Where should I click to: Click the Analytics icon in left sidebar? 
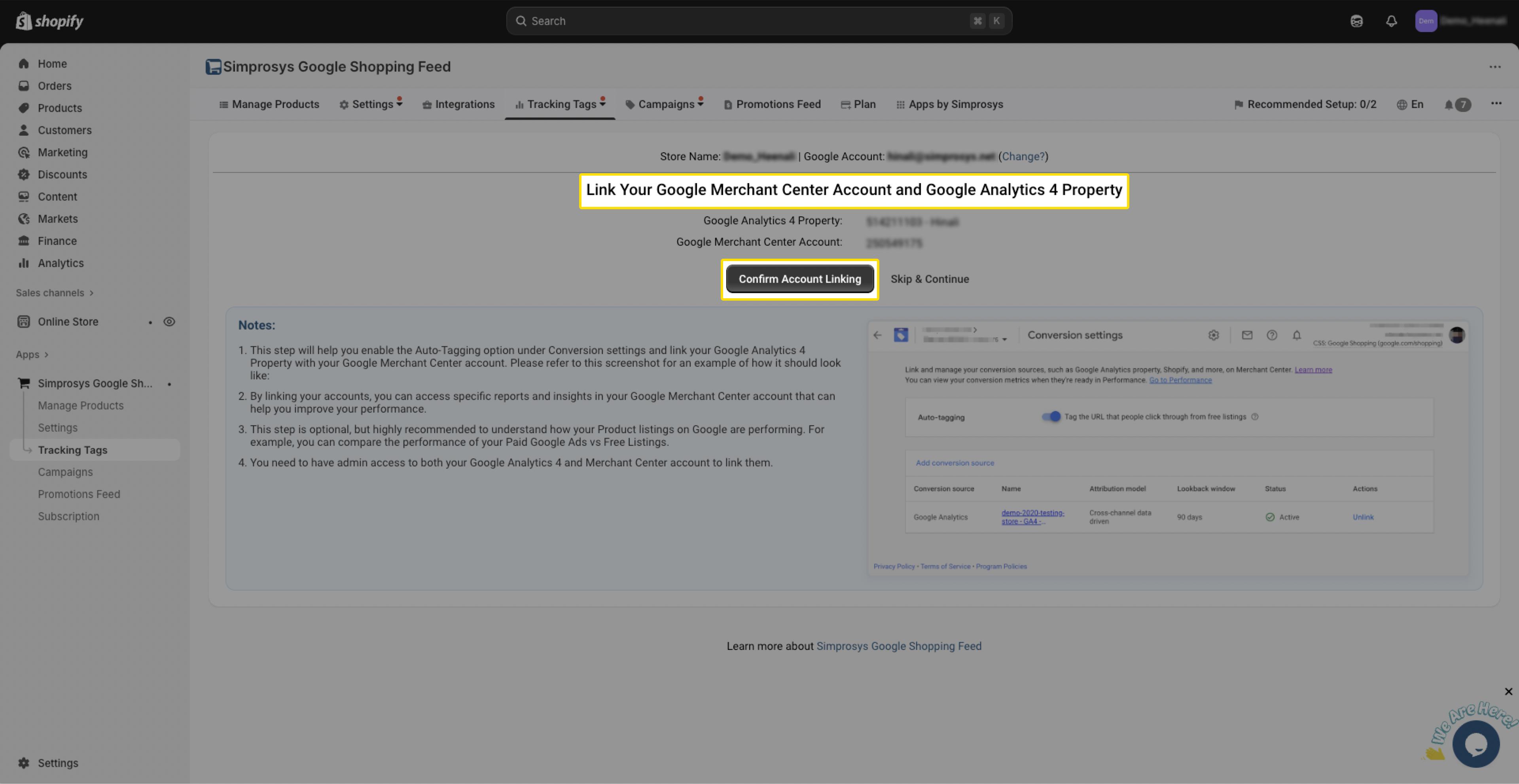tap(24, 263)
